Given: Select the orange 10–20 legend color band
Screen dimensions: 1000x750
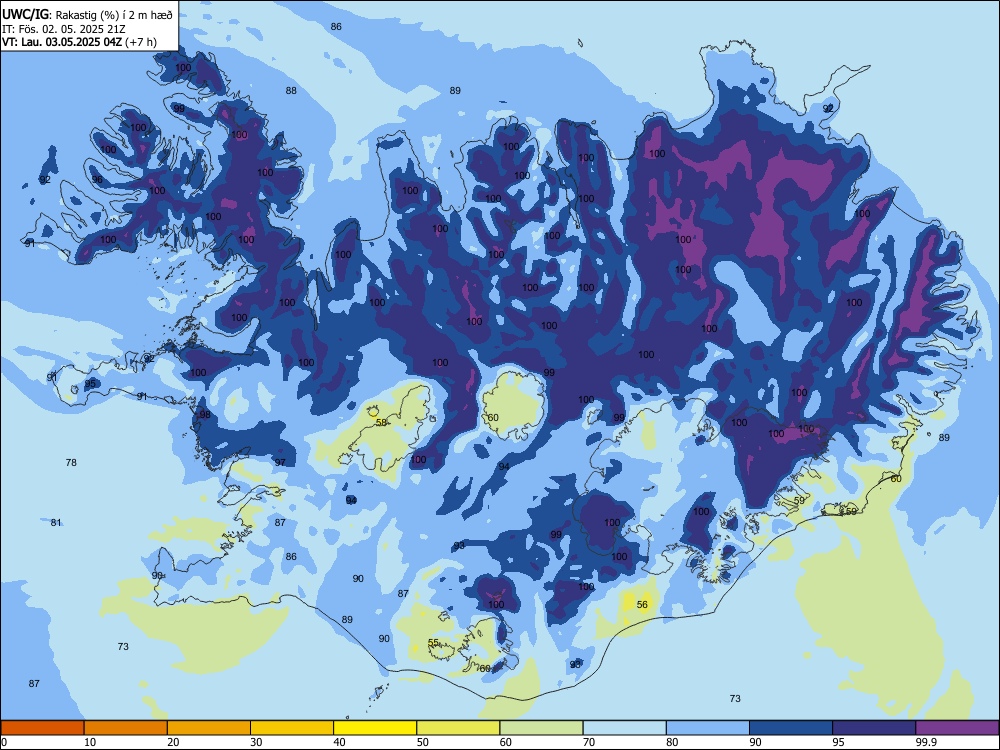Looking at the screenshot, I should click(126, 728).
